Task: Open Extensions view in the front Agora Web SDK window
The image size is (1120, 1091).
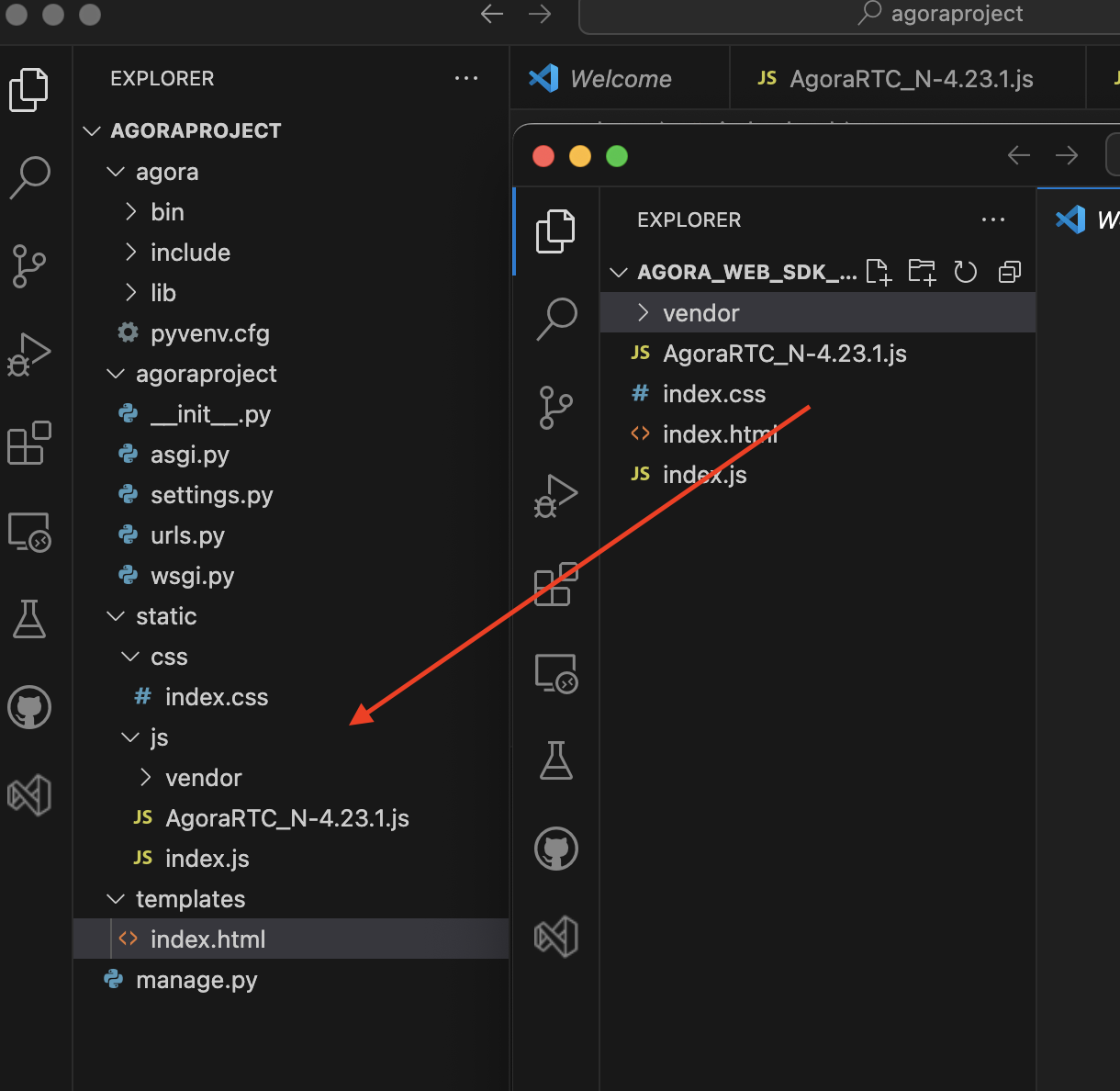Action: point(556,584)
